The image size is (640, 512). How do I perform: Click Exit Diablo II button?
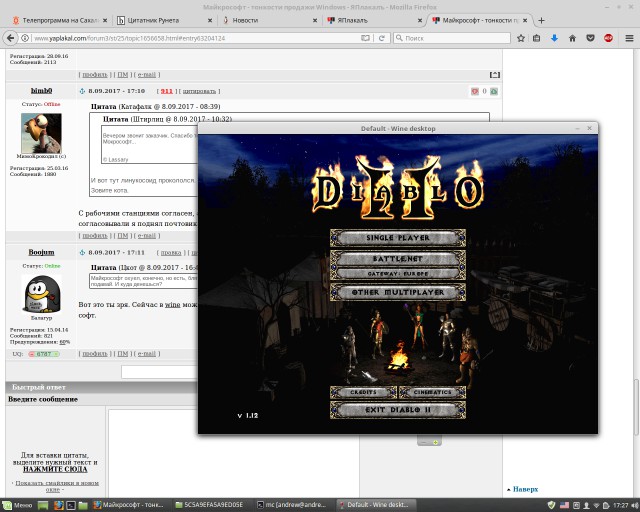click(398, 410)
